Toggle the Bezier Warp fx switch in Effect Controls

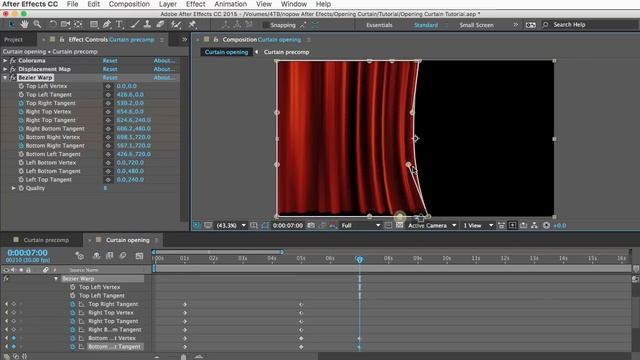pyautogui.click(x=13, y=78)
